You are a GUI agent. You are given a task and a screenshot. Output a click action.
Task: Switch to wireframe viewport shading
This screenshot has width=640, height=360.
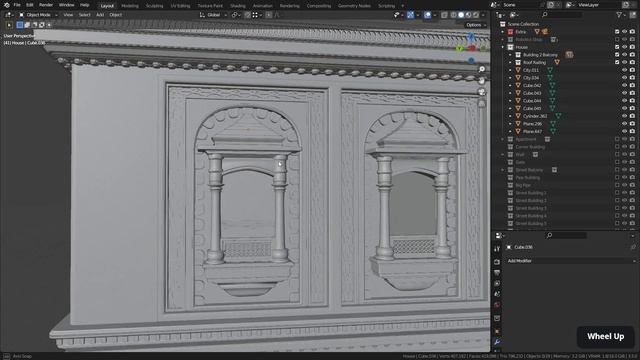point(454,15)
